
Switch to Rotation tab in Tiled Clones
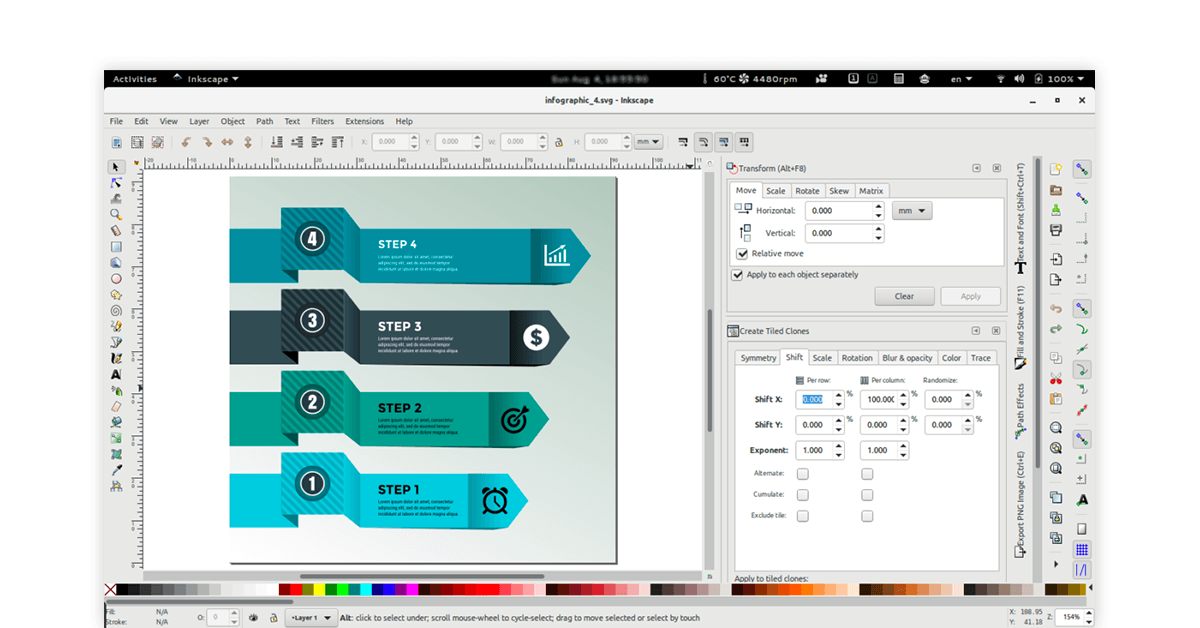(x=857, y=358)
